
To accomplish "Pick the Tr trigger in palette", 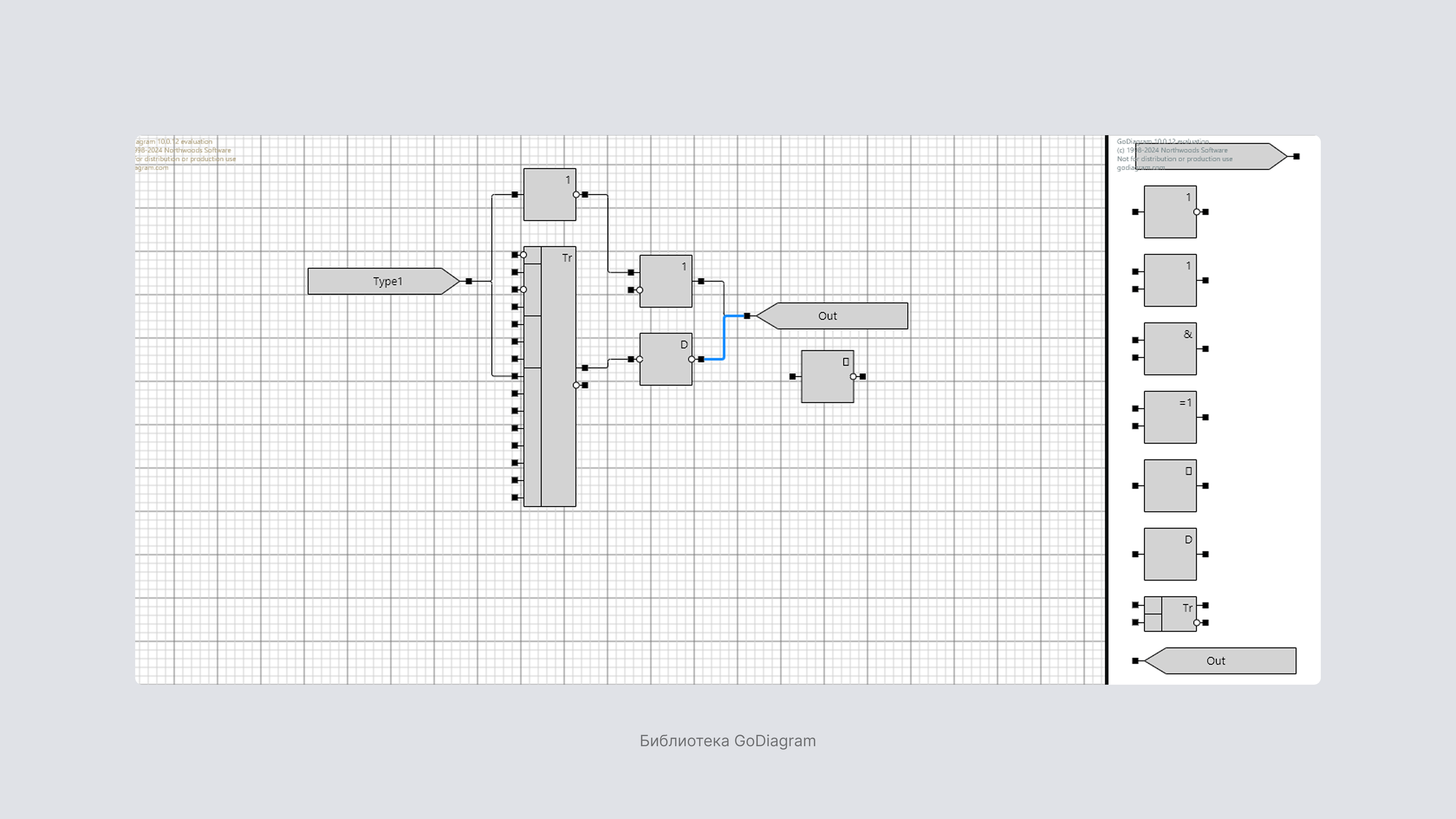I will [1178, 614].
